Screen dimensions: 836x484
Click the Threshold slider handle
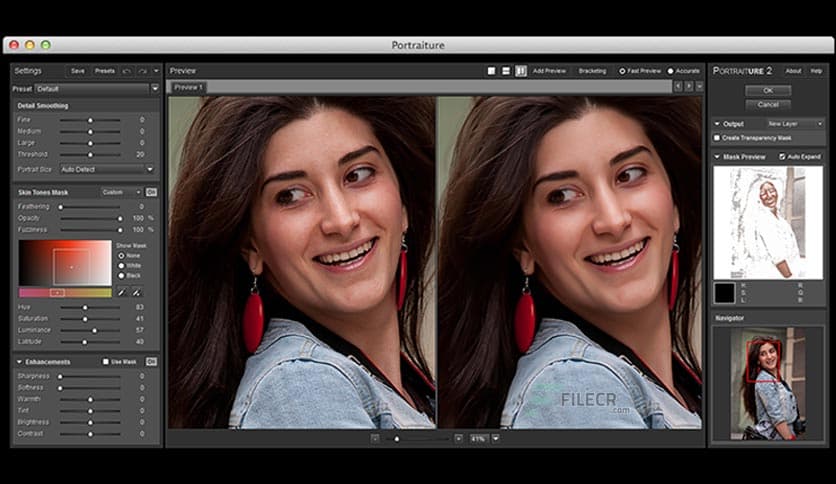click(88, 154)
